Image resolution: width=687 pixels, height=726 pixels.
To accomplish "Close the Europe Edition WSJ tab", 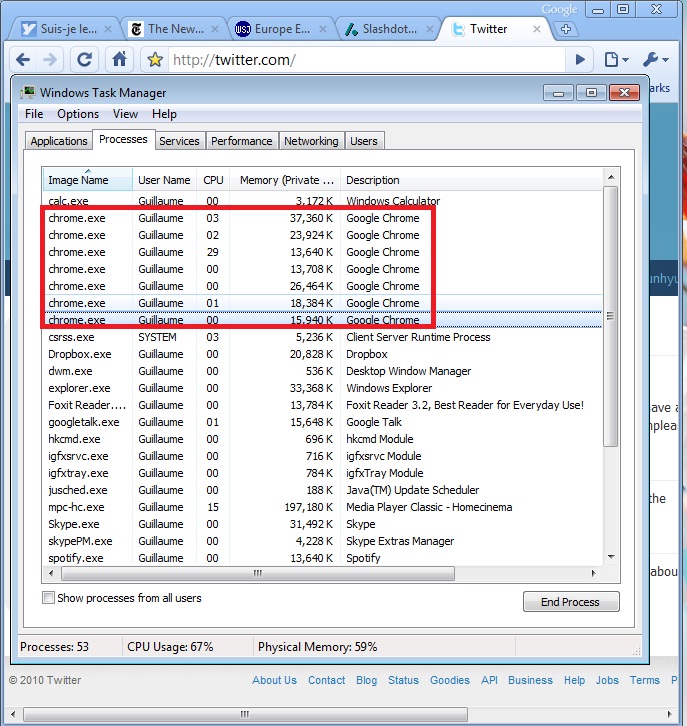I will point(323,29).
